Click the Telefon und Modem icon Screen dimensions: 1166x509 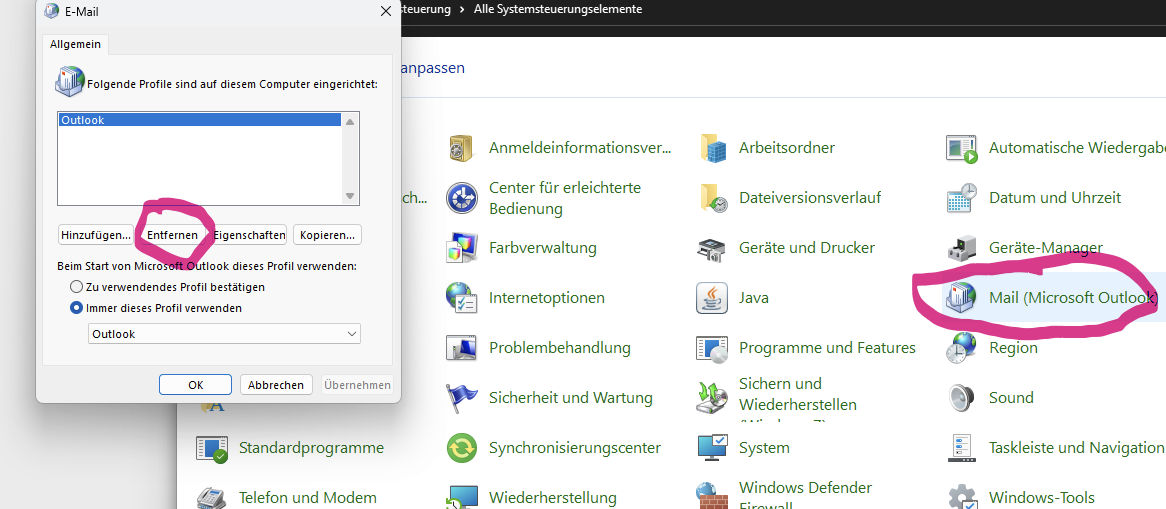click(212, 497)
